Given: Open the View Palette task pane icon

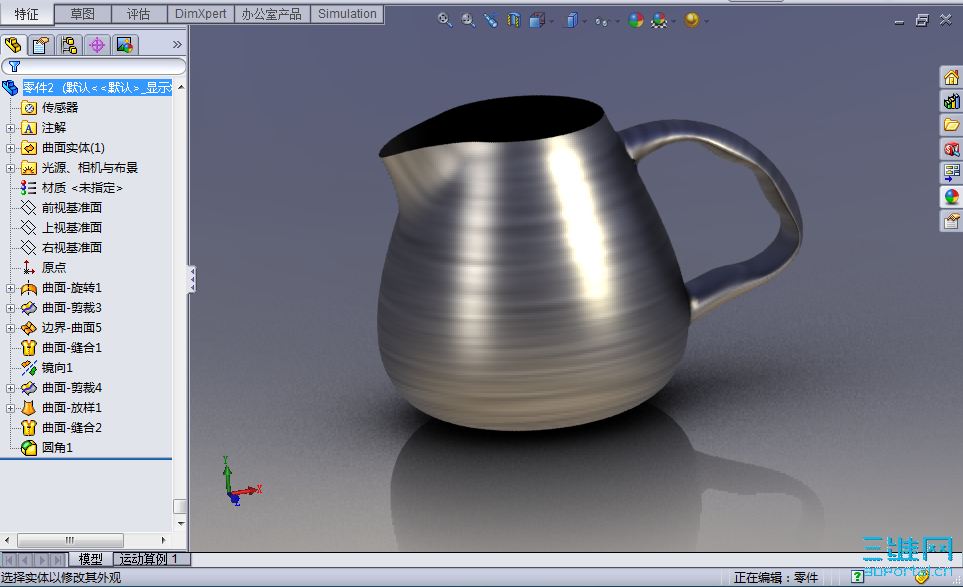Looking at the screenshot, I should coord(951,173).
